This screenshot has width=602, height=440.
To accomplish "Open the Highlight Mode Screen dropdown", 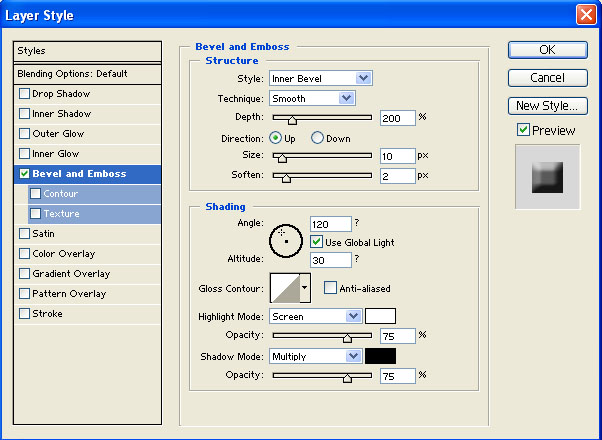I will 316,316.
